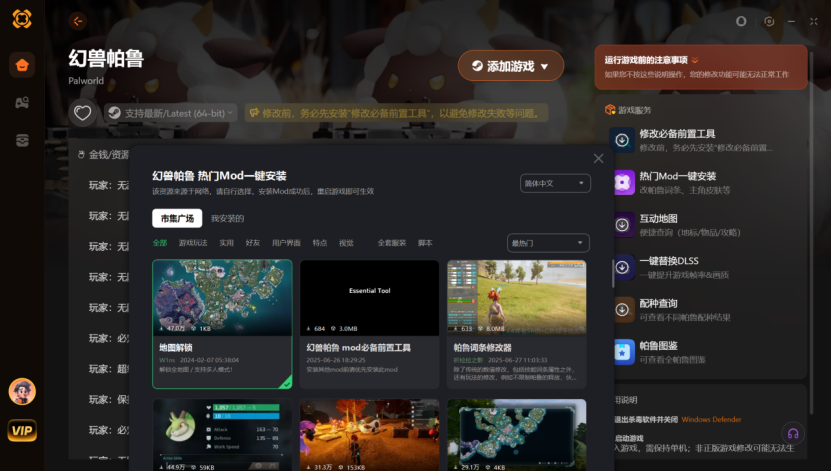Screen dimensions: 831x471
Task: Open the 添加游戏 dropdown
Action: [511, 66]
